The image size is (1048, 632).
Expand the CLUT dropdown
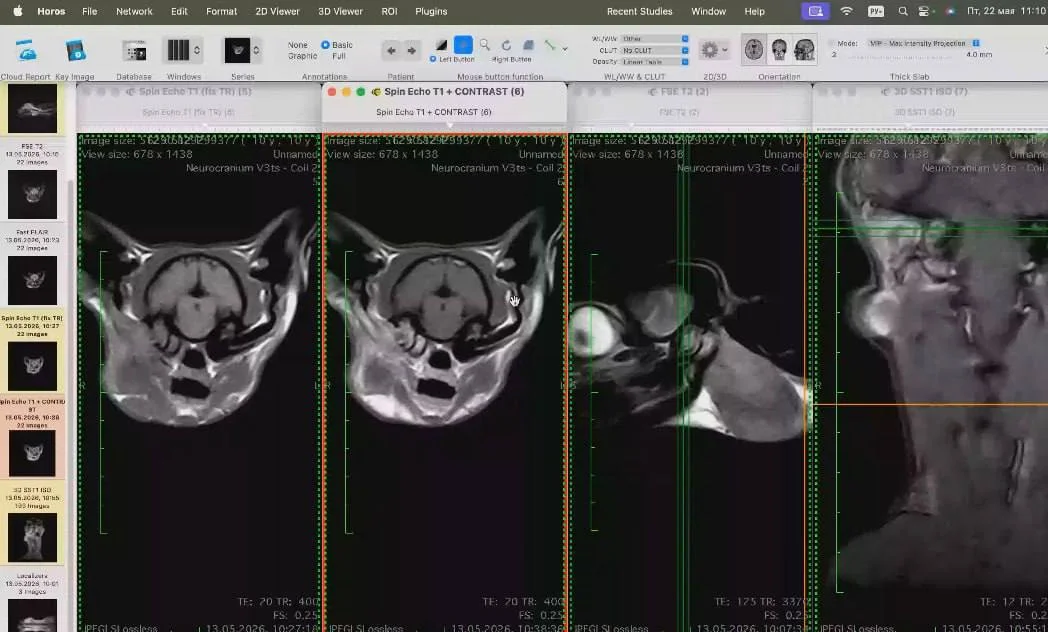click(654, 50)
